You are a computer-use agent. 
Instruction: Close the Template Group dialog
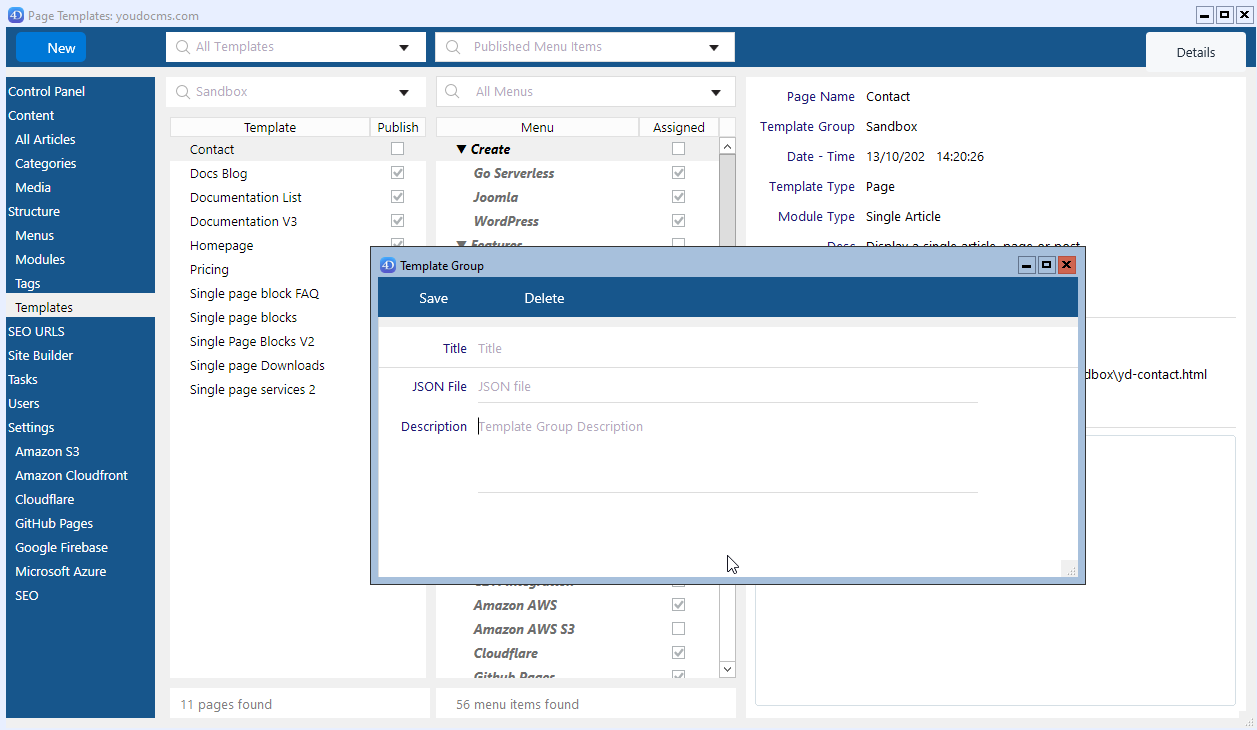[1066, 265]
